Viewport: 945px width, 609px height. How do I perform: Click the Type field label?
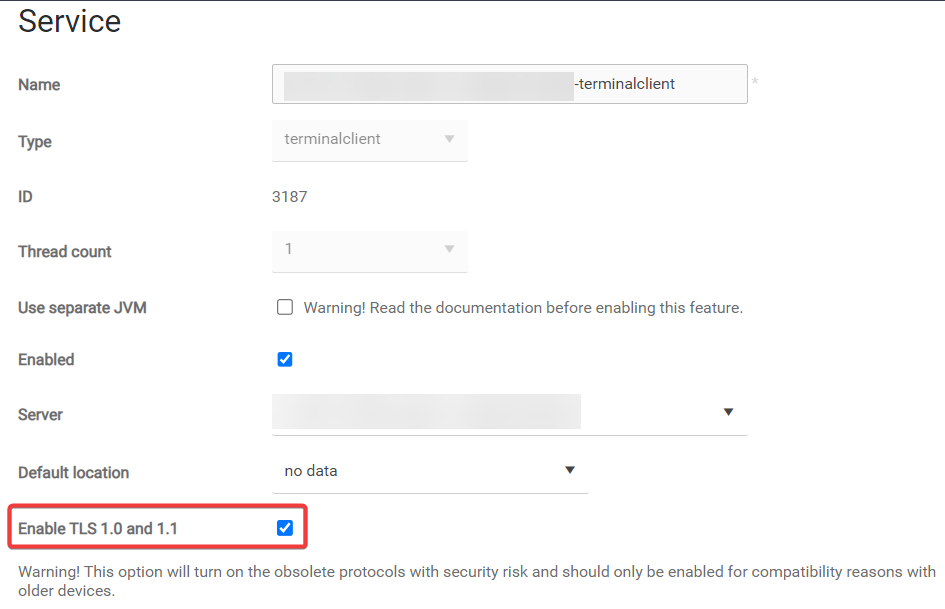tap(35, 142)
